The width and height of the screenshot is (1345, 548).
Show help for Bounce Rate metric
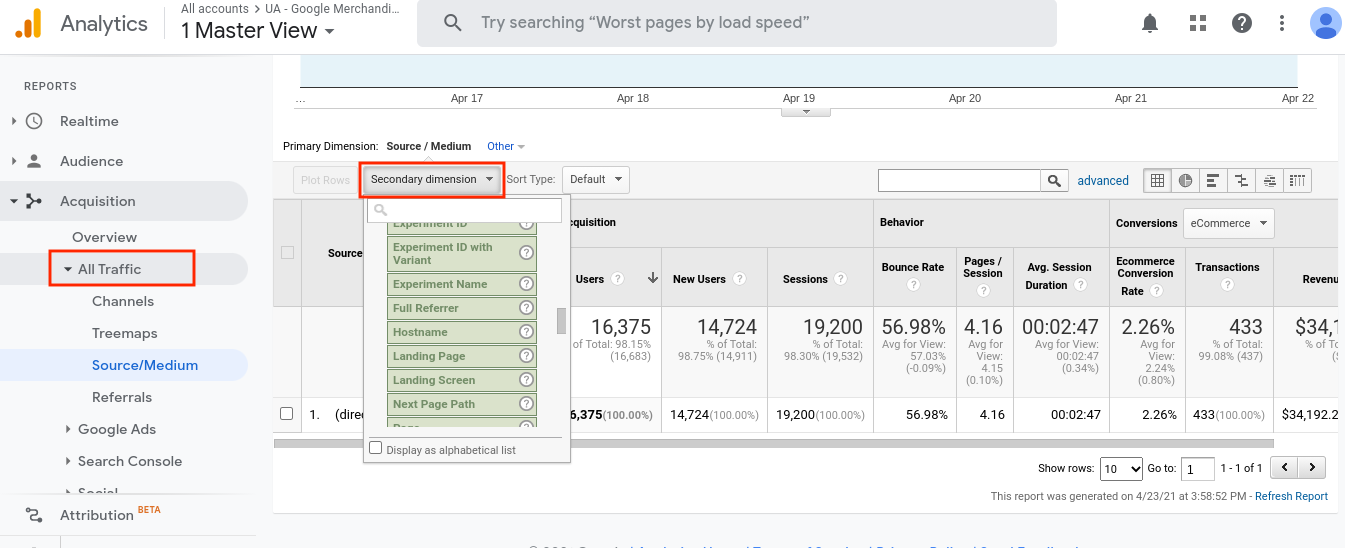[x=913, y=285]
